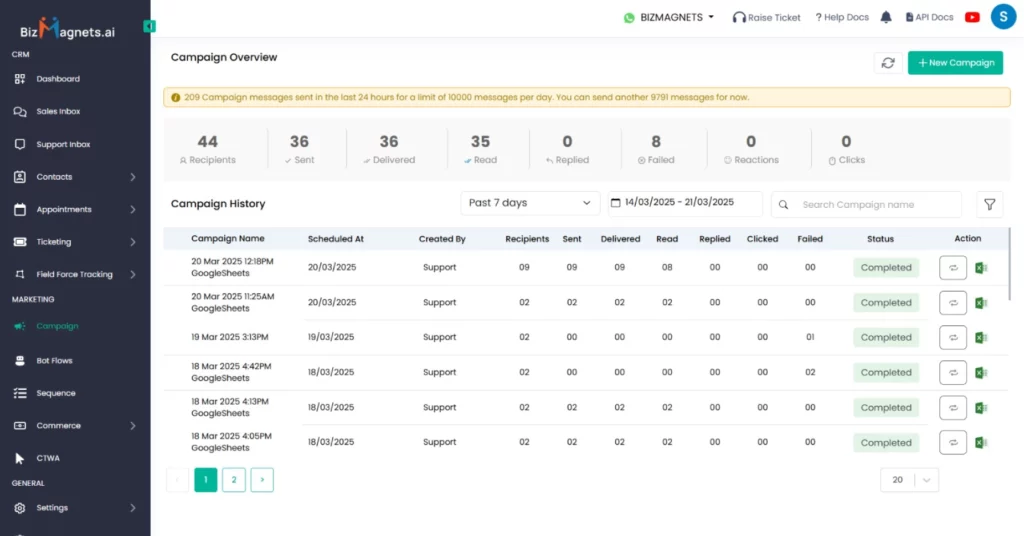Image resolution: width=1024 pixels, height=536 pixels.
Task: Go to next page with the arrow
Action: coord(262,480)
